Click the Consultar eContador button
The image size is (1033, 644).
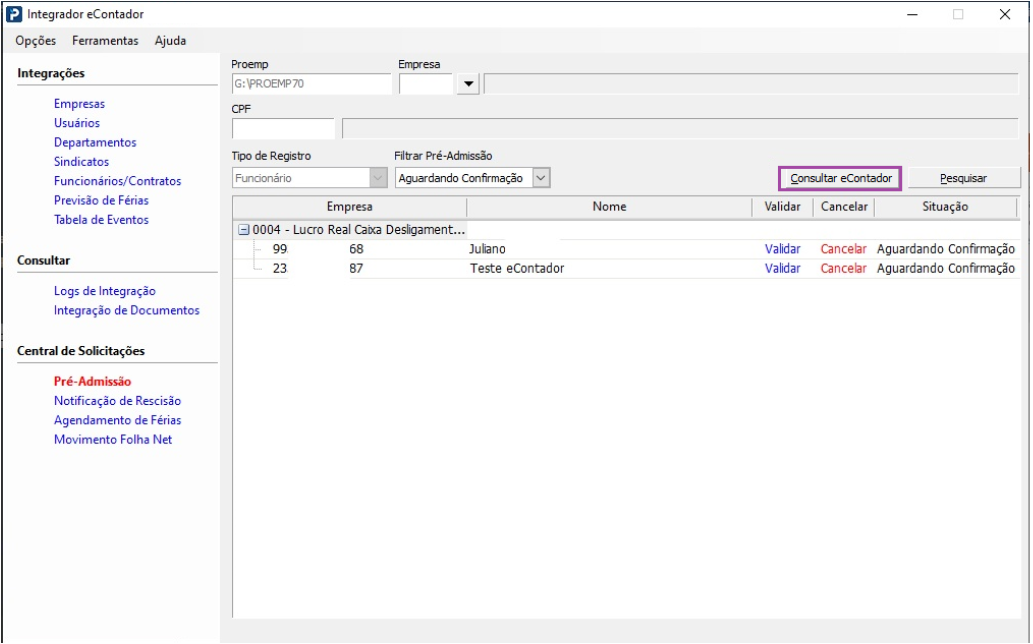tap(841, 178)
